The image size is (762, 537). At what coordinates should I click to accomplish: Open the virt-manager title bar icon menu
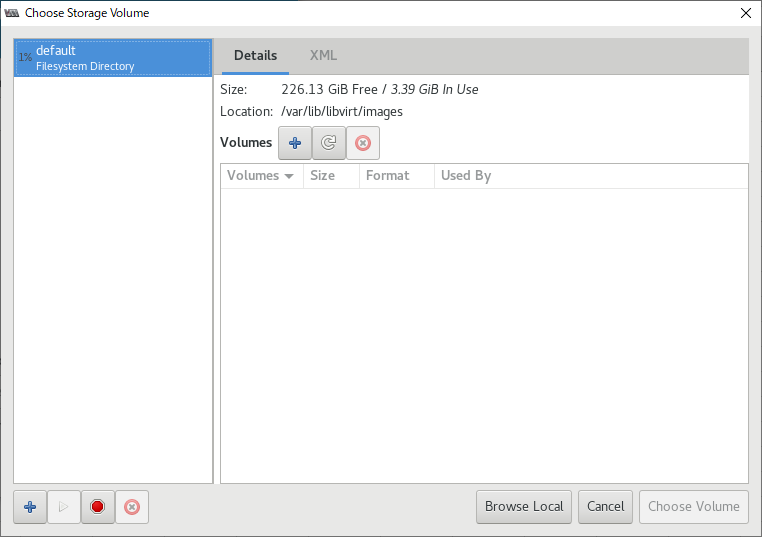click(12, 13)
